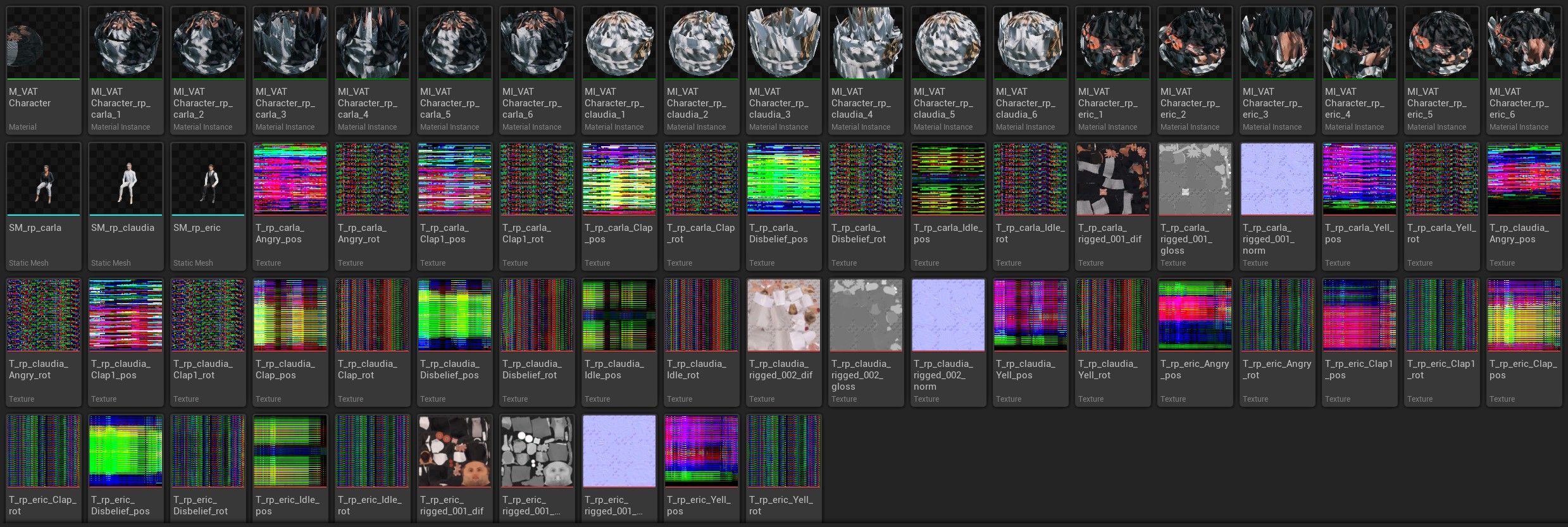Select the SM_rp_eric static mesh
The image size is (1568, 527).
(208, 206)
